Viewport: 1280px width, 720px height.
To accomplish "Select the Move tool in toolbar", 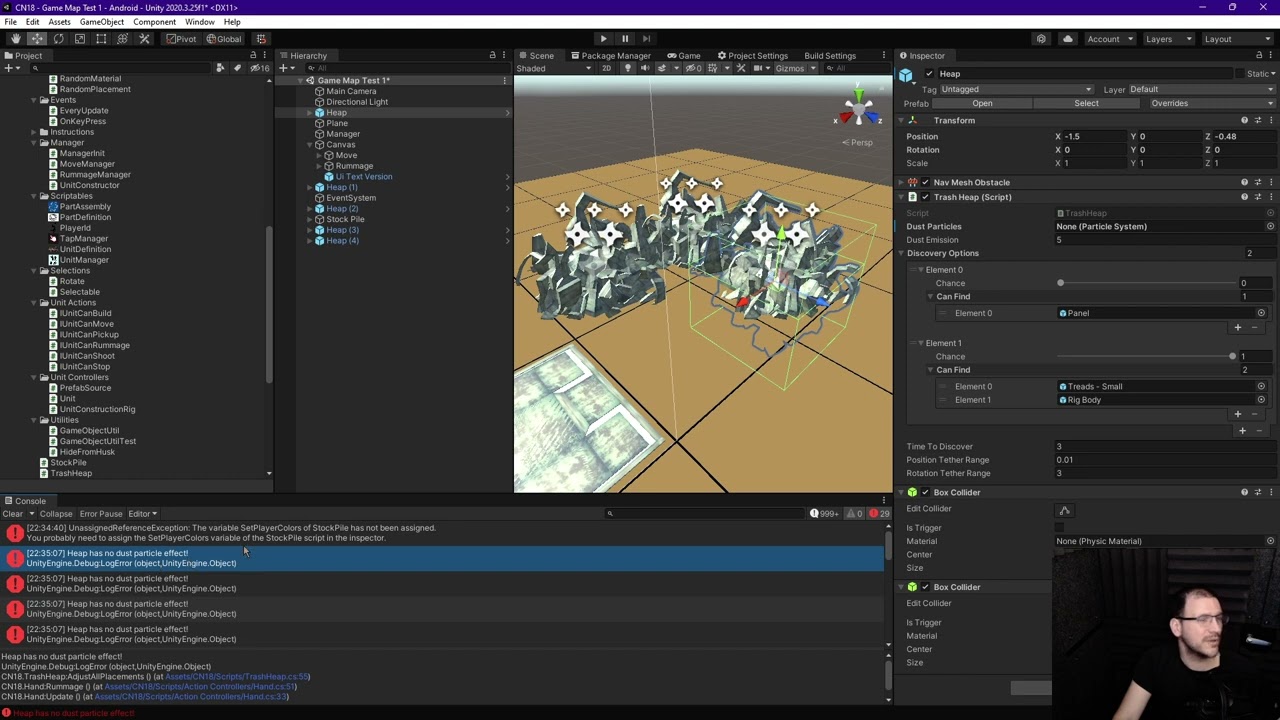I will click(37, 39).
